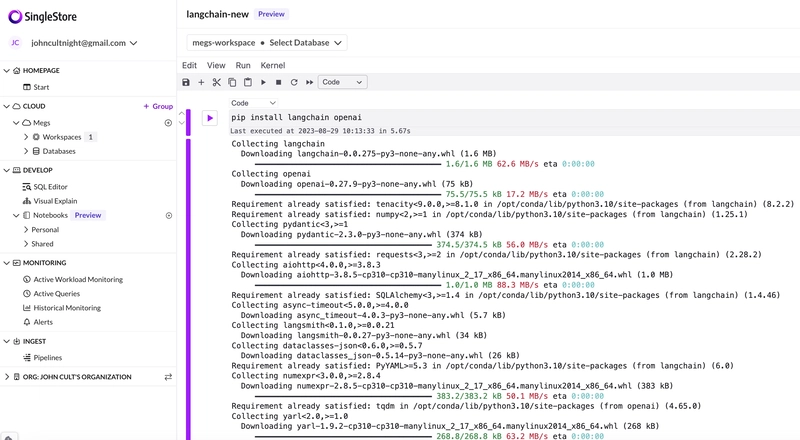Open the View menu
Viewport: 800px width, 440px height.
216,65
